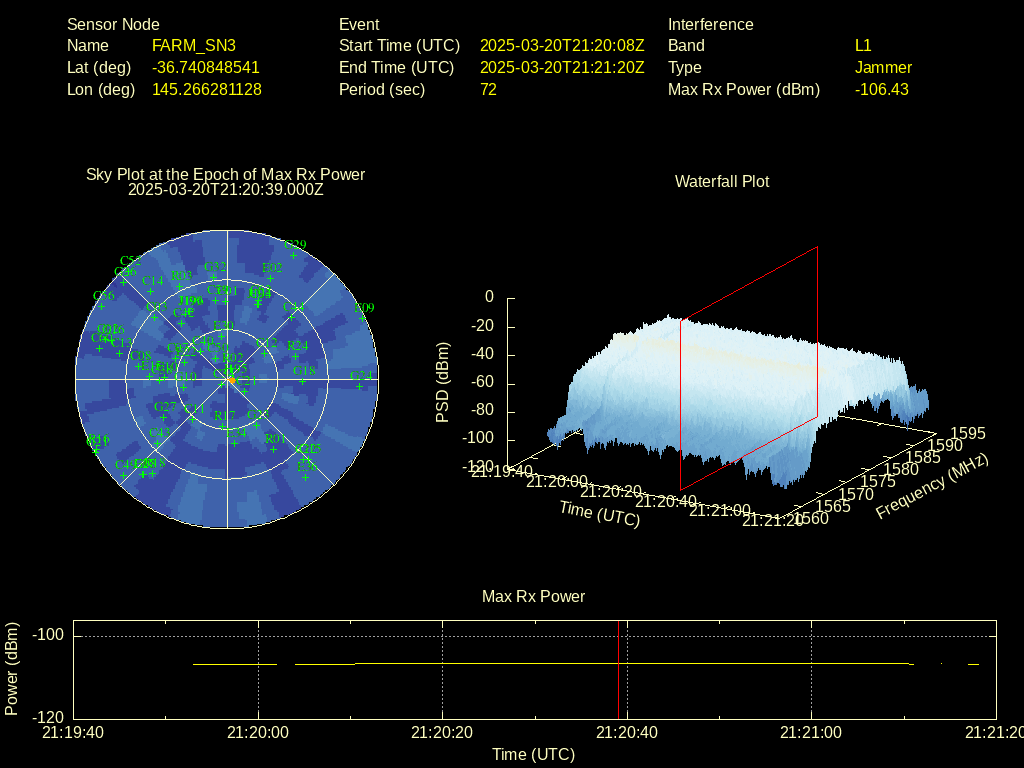Select the R24 satellite marker

click(x=297, y=355)
